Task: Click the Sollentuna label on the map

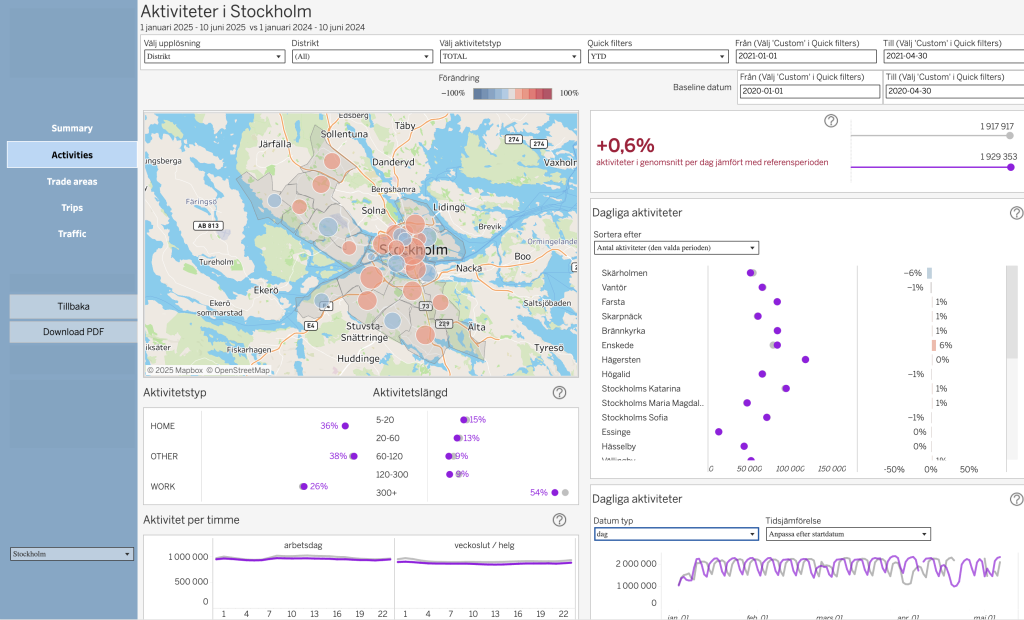Action: click(344, 134)
